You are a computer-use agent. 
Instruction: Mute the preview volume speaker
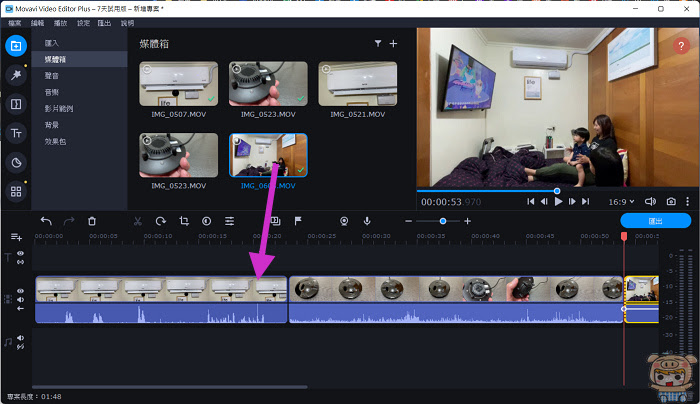[x=650, y=202]
